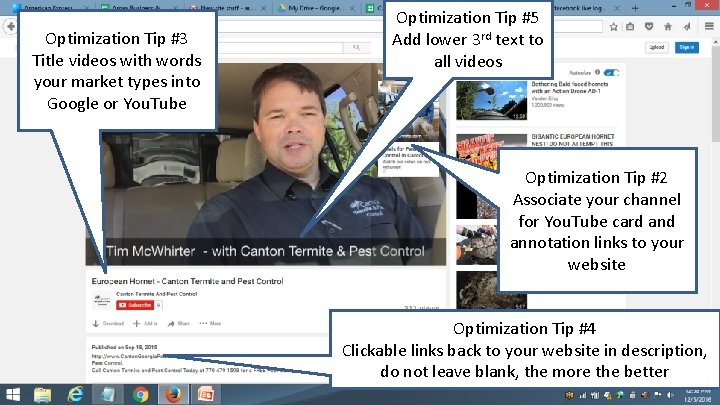Click the taskbar clock and date
This screenshot has height=405, width=720.
[698, 395]
